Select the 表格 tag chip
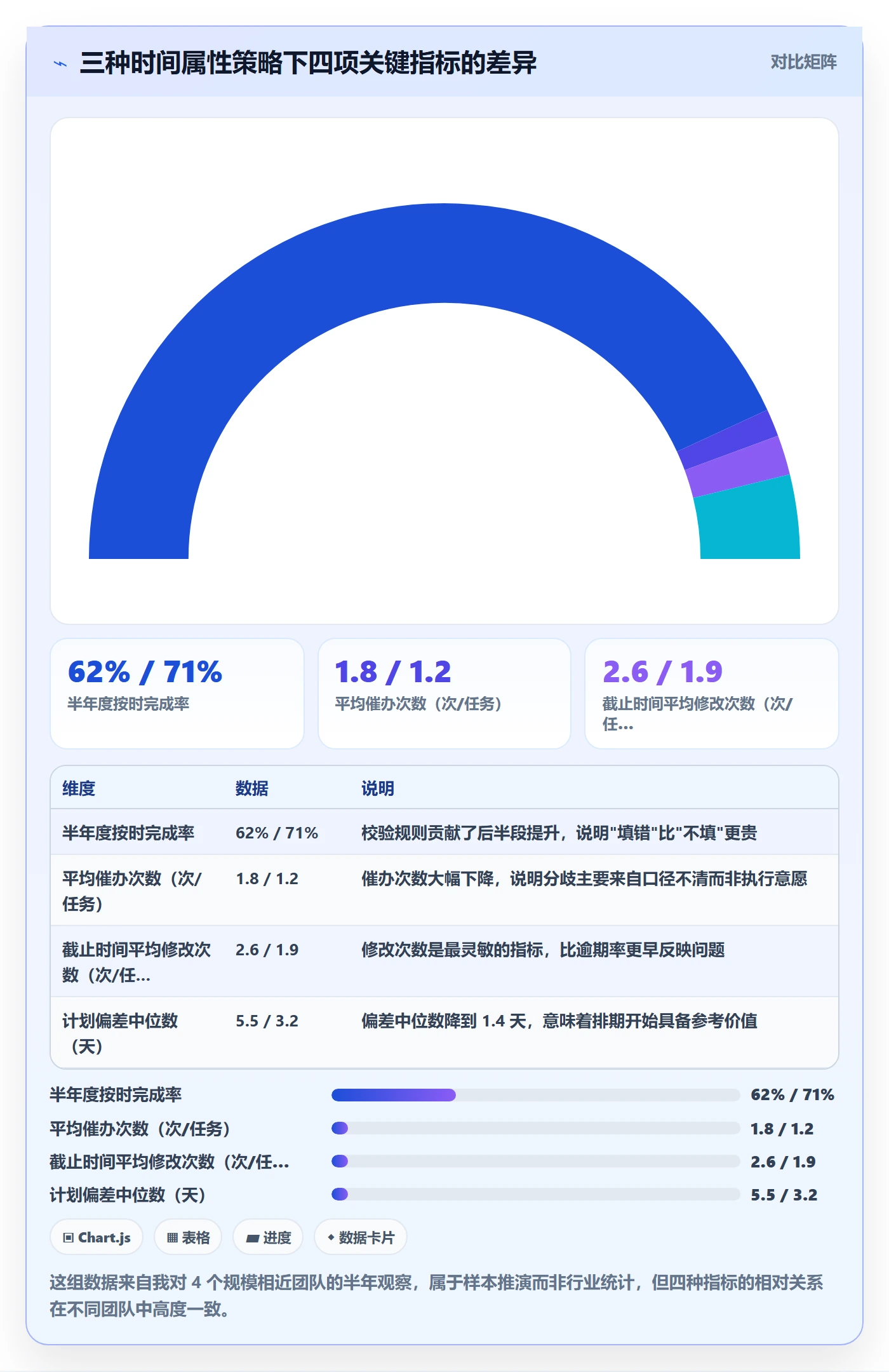The height and width of the screenshot is (1372, 889). [188, 1237]
